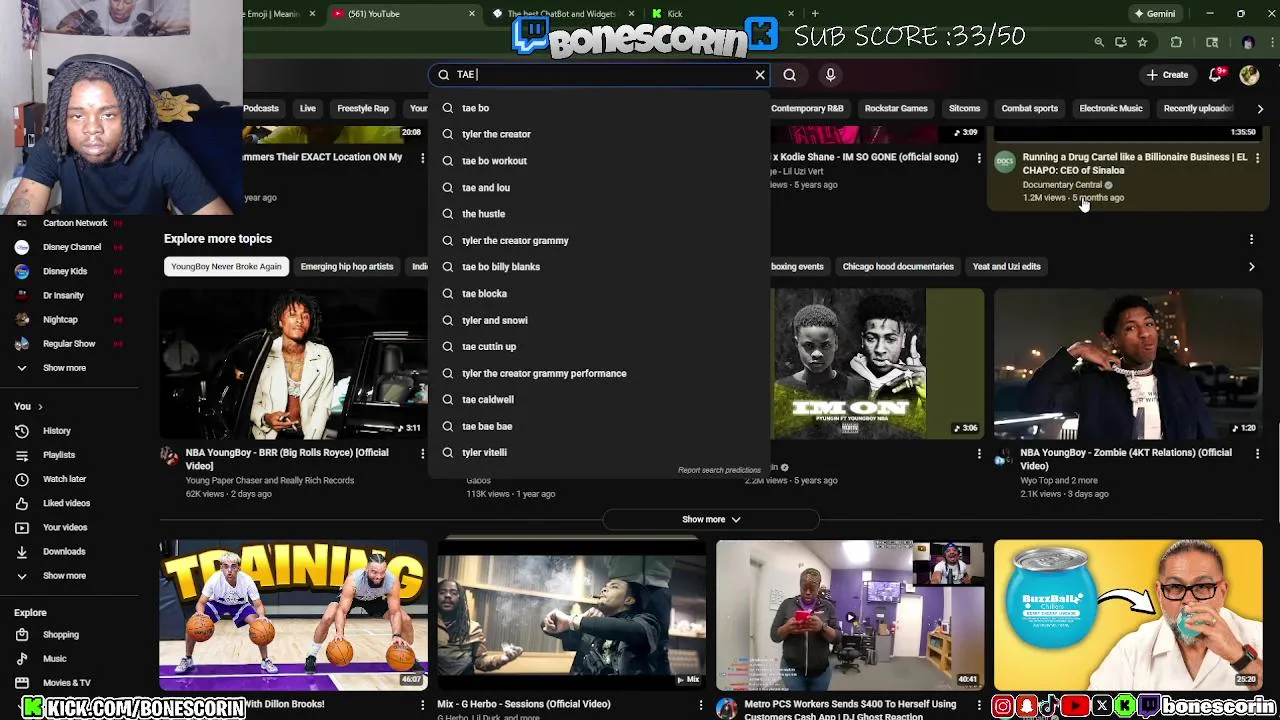The image size is (1280, 720).
Task: Filter by Sitcoms chip
Action: tap(964, 108)
